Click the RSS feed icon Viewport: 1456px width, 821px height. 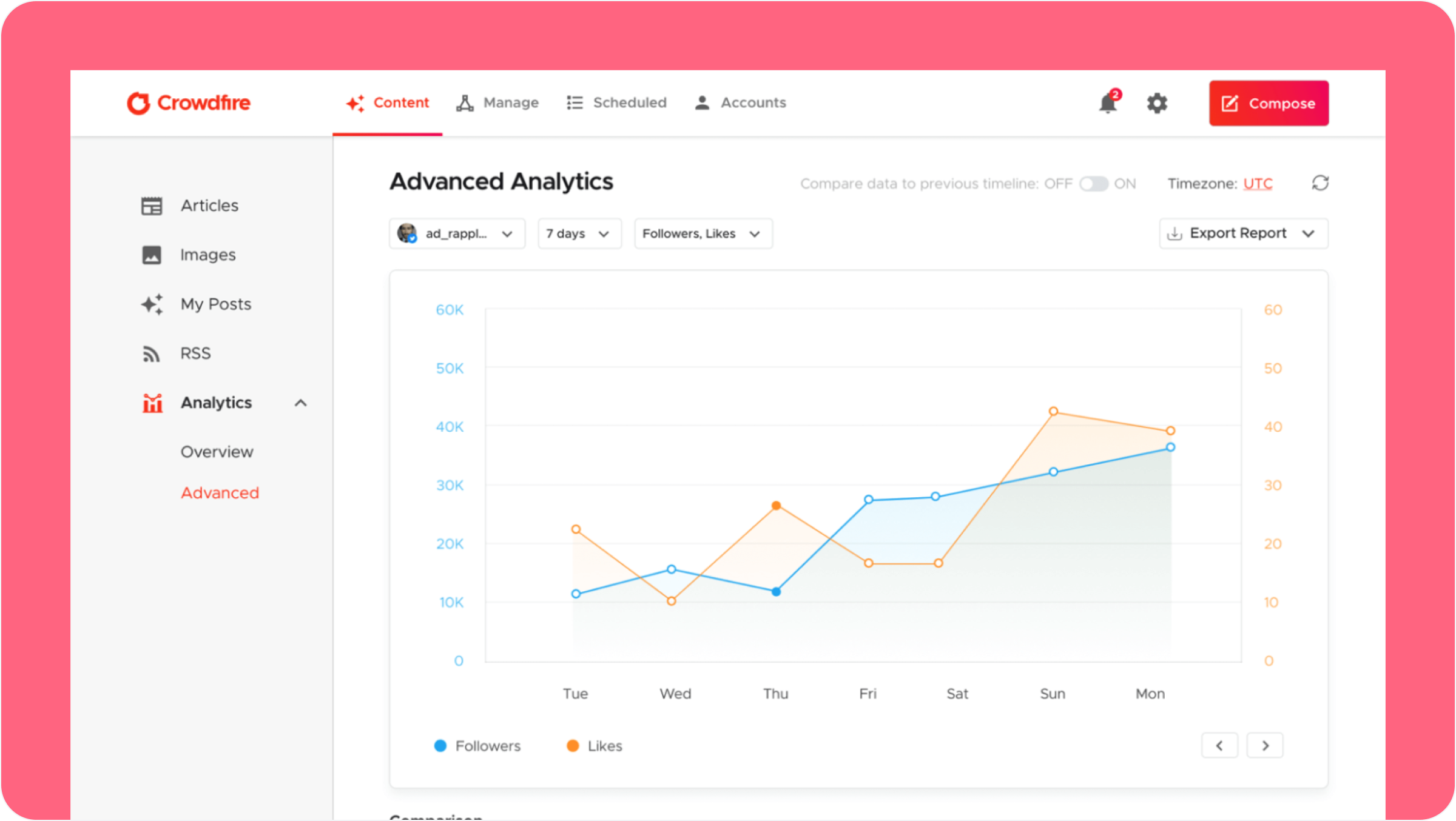151,354
